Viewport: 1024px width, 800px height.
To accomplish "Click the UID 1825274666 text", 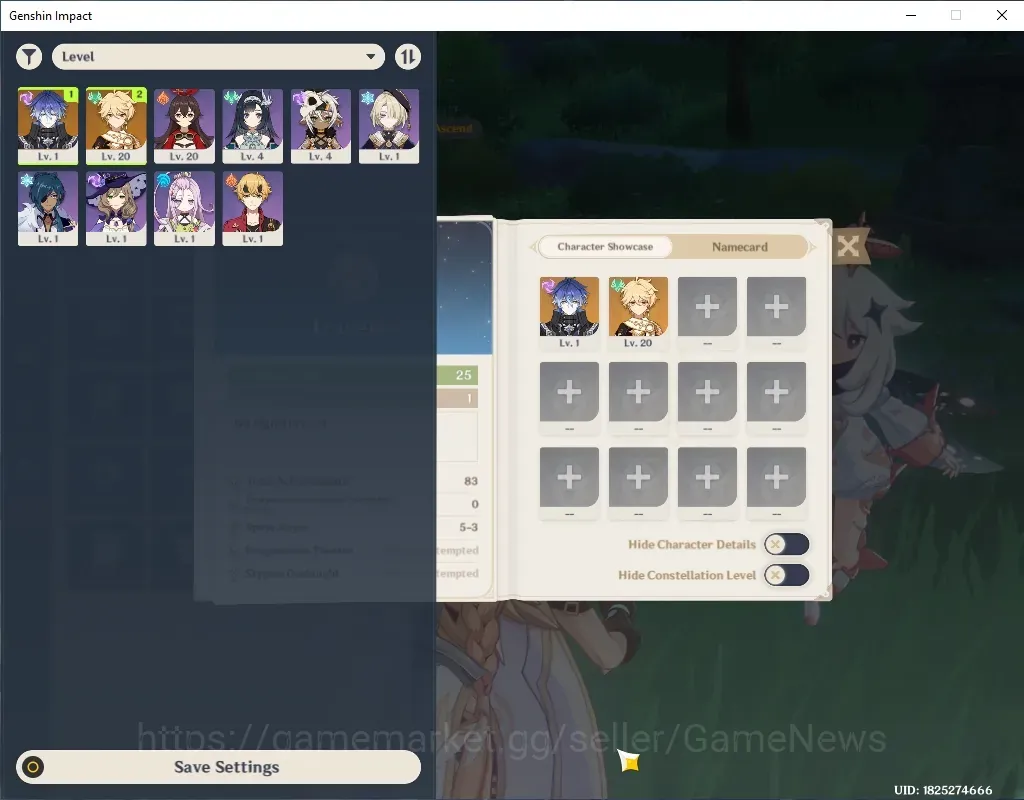I will click(x=942, y=790).
